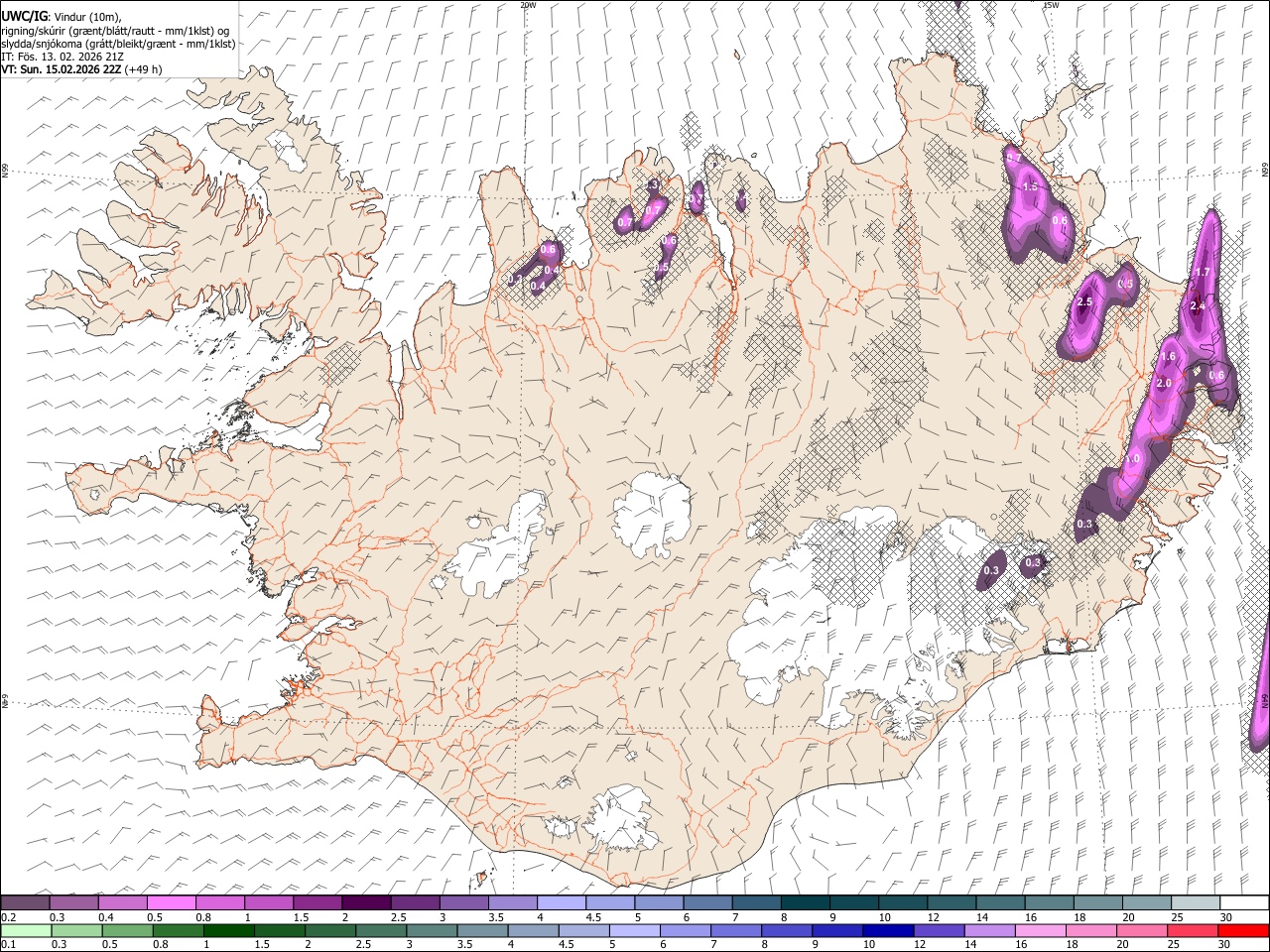Click the '(+49 h)' forecast offset text
This screenshot has height=952, width=1270.
144,69
